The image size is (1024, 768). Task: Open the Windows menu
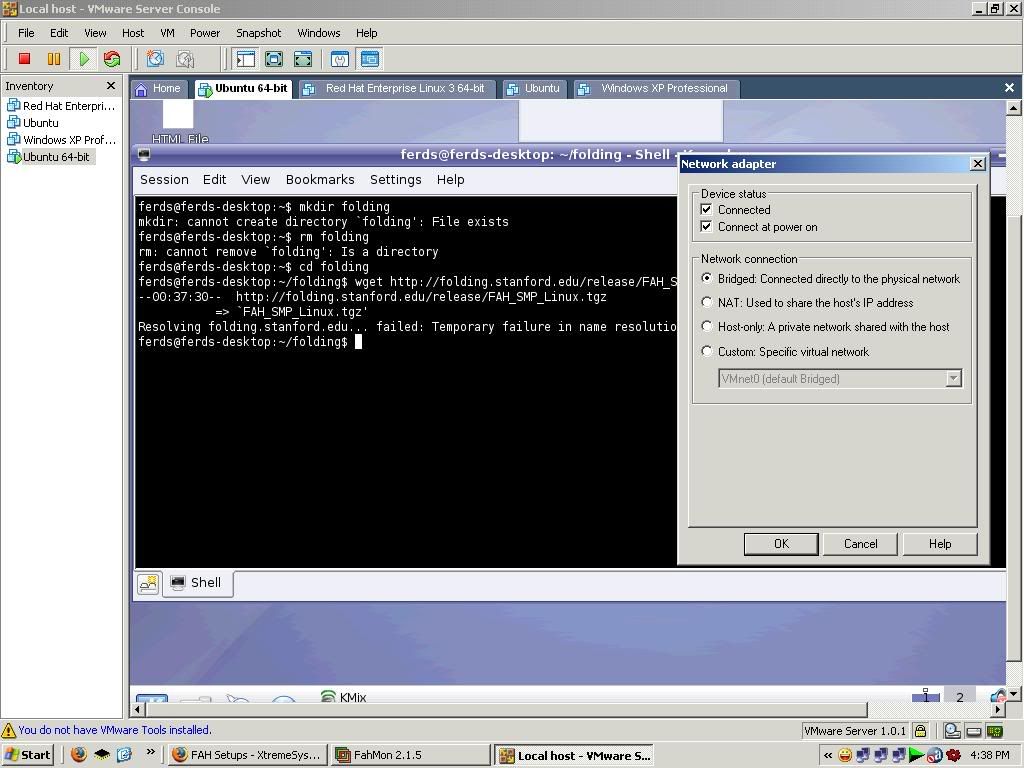319,33
